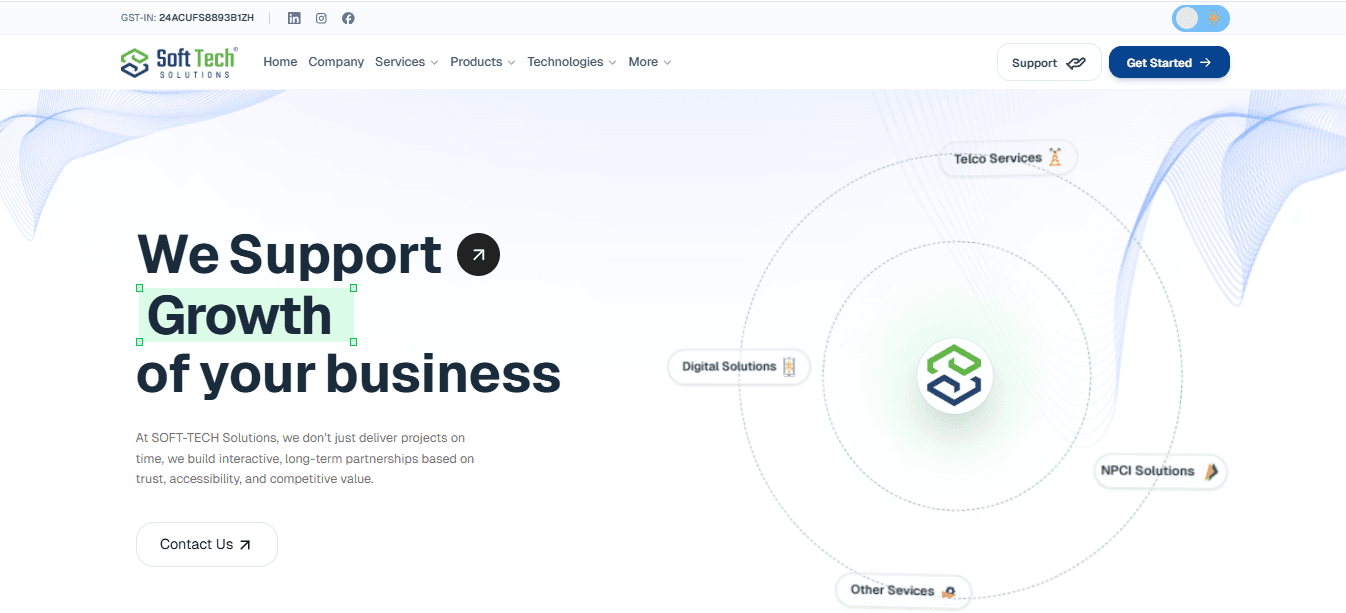Expand the Services dropdown menu
This screenshot has width=1346, height=613.
coord(406,62)
